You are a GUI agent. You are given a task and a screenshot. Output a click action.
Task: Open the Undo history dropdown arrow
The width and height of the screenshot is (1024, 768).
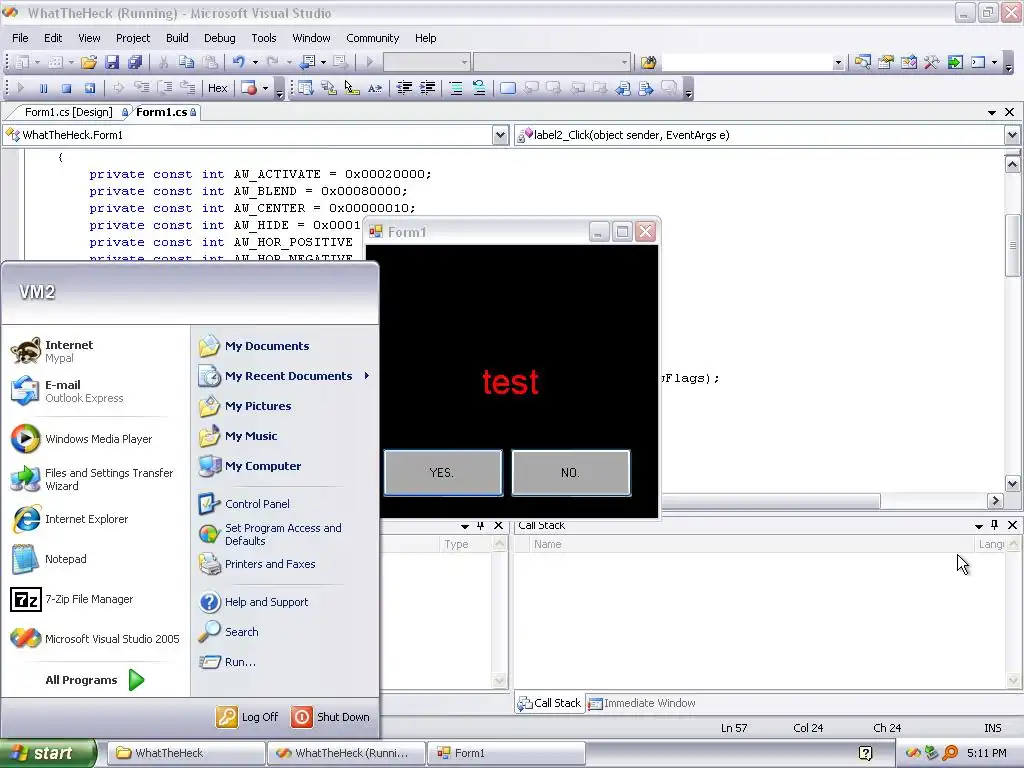click(x=255, y=63)
